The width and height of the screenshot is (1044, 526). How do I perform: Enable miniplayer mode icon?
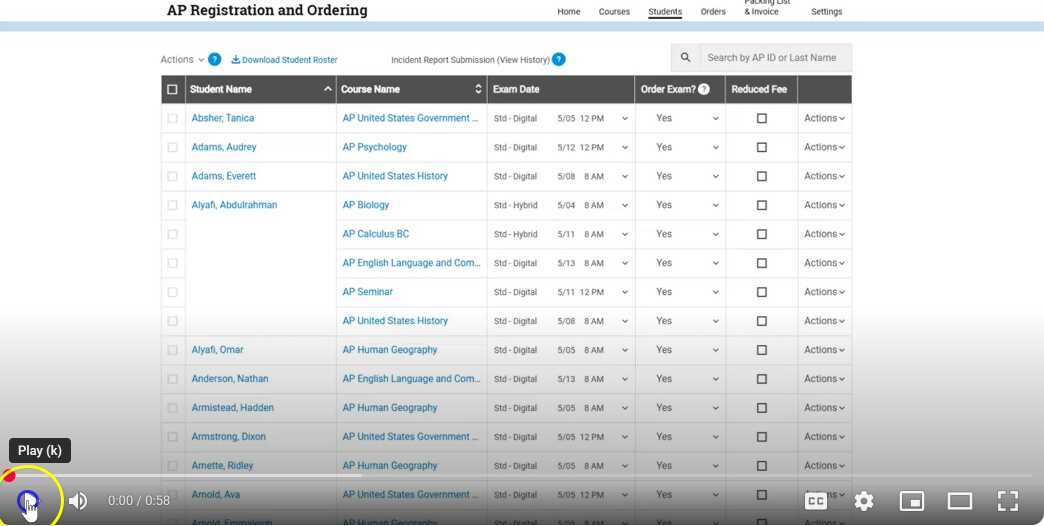(912, 501)
